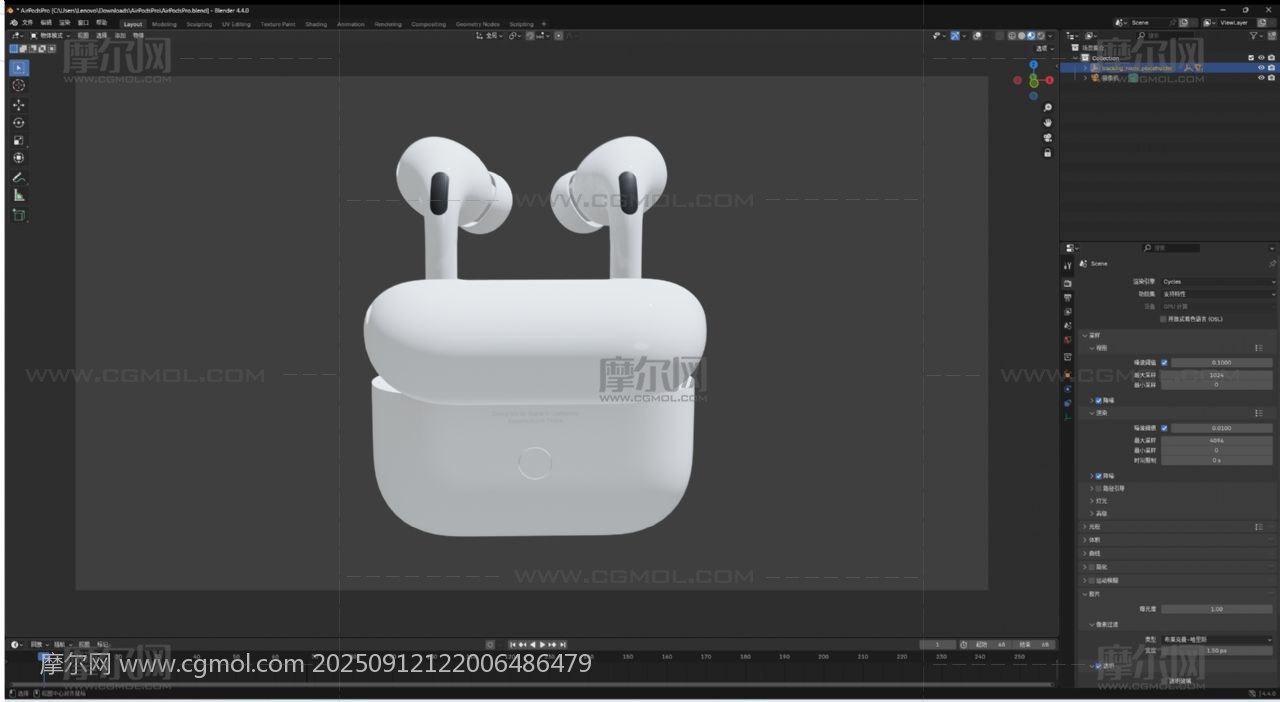This screenshot has width=1280, height=702.
Task: Switch to rendered viewport shading
Action: pos(1042,36)
